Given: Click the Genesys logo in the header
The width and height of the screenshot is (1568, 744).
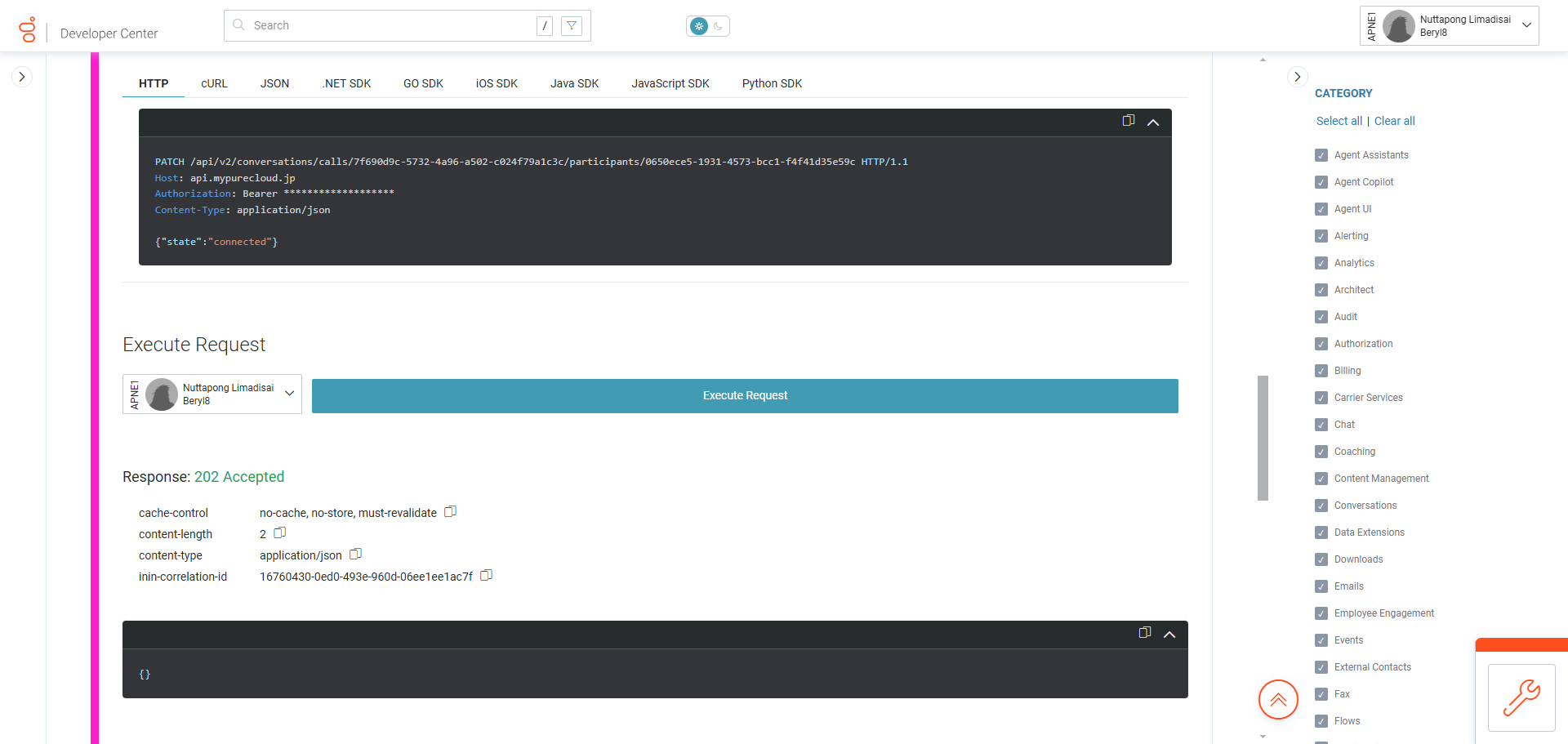Looking at the screenshot, I should 27,28.
